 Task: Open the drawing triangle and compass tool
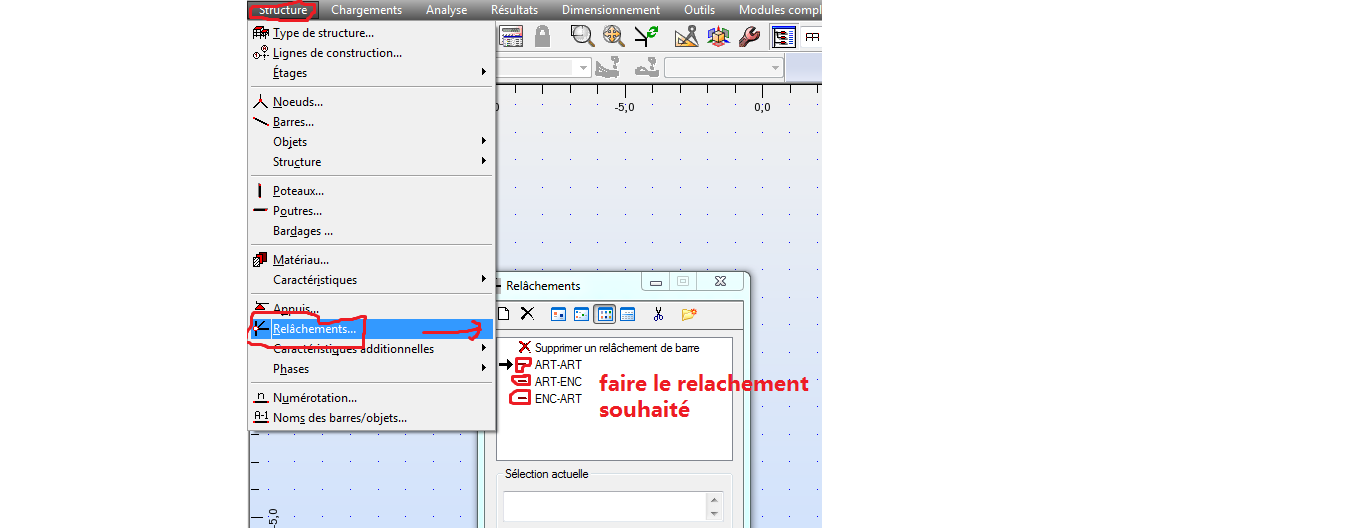[x=686, y=37]
